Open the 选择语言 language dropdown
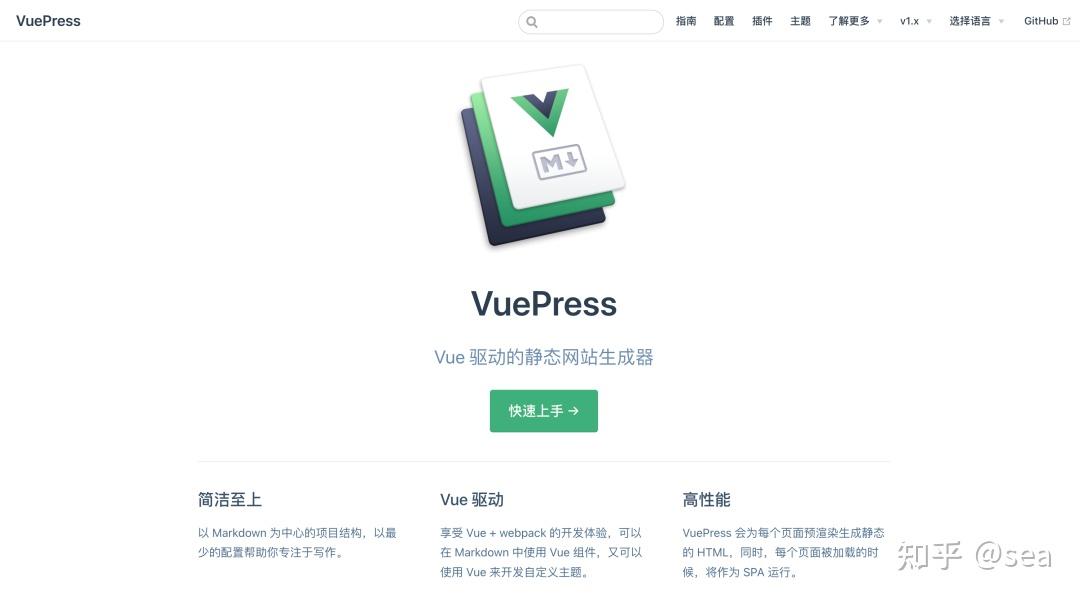The image size is (1080, 600). click(976, 21)
